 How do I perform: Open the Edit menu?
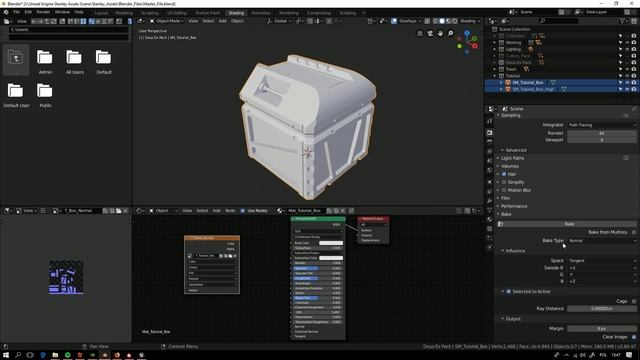click(28, 12)
